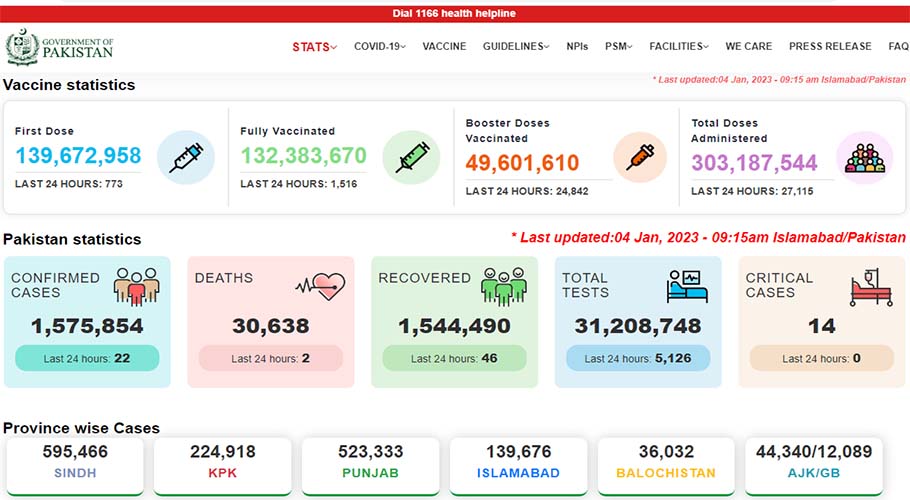Screen dimensions: 910x500
Task: Open the VACCINE menu item
Action: click(444, 46)
